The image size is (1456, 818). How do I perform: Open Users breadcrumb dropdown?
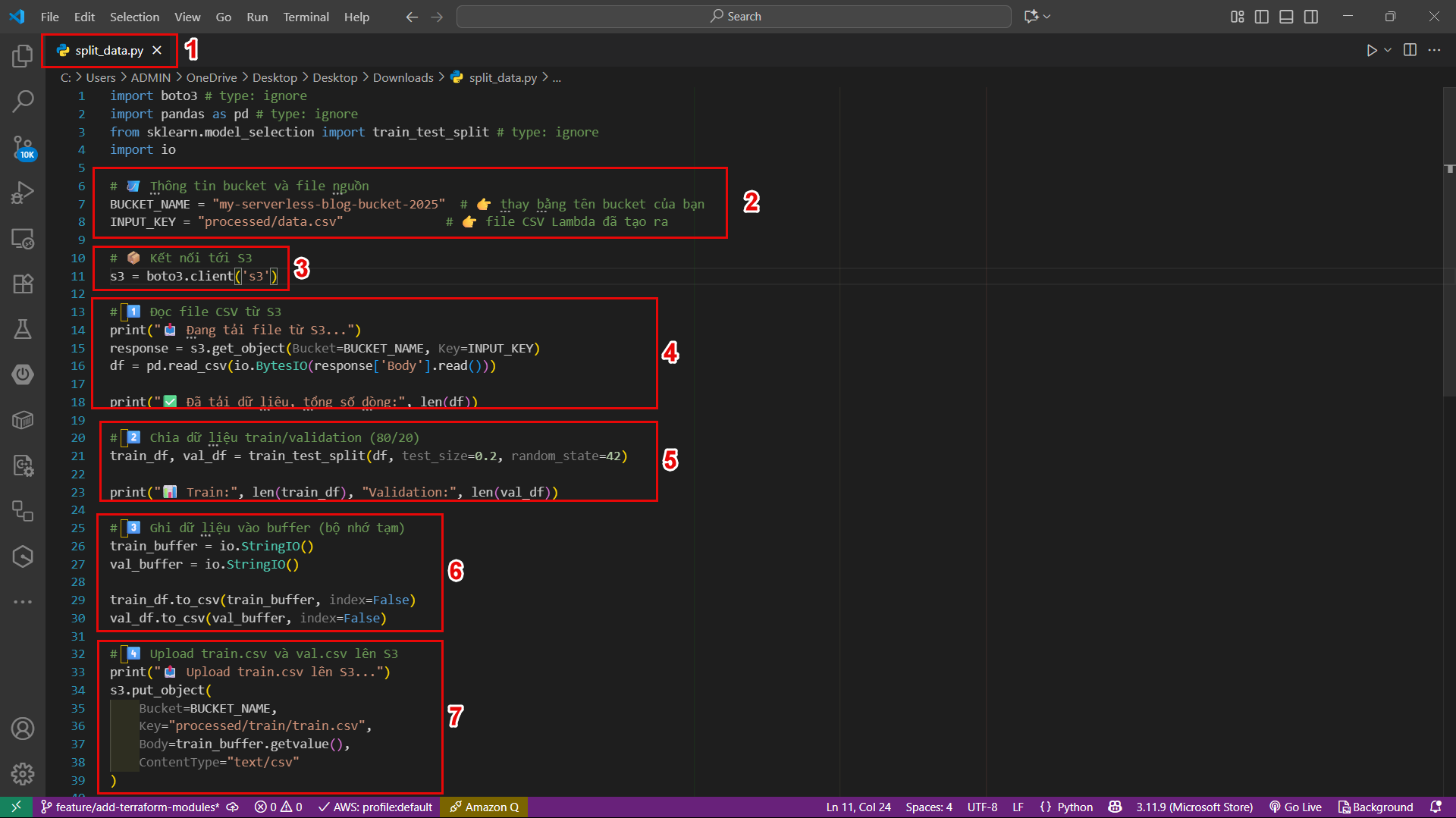[101, 78]
